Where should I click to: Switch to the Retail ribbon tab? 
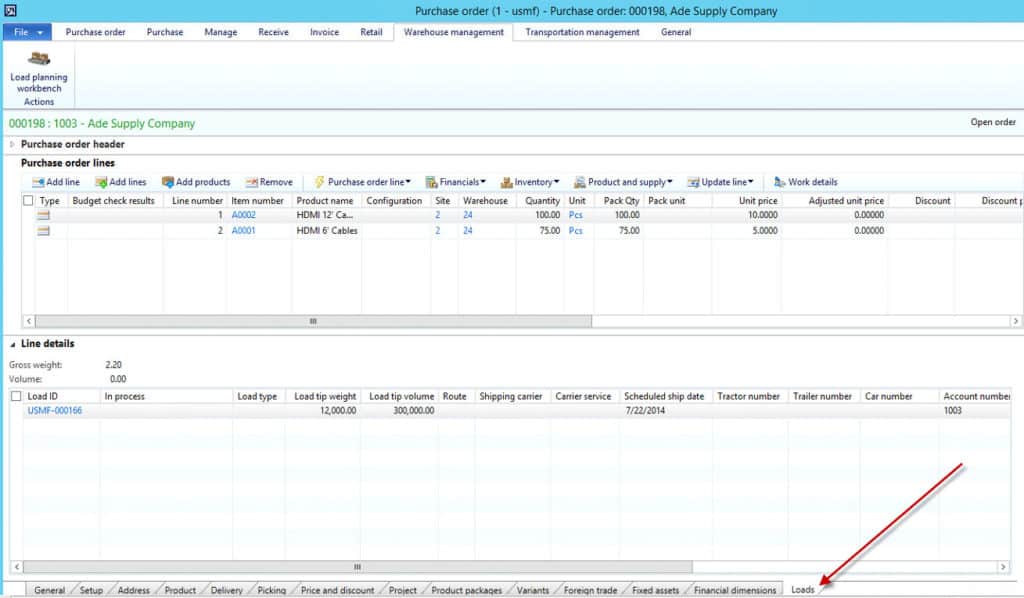coord(371,32)
